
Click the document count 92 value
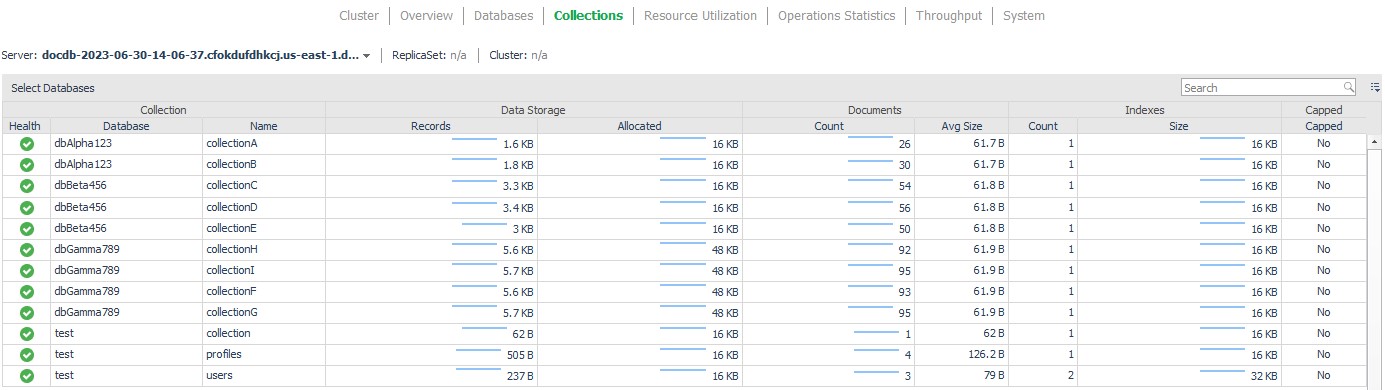pos(904,250)
